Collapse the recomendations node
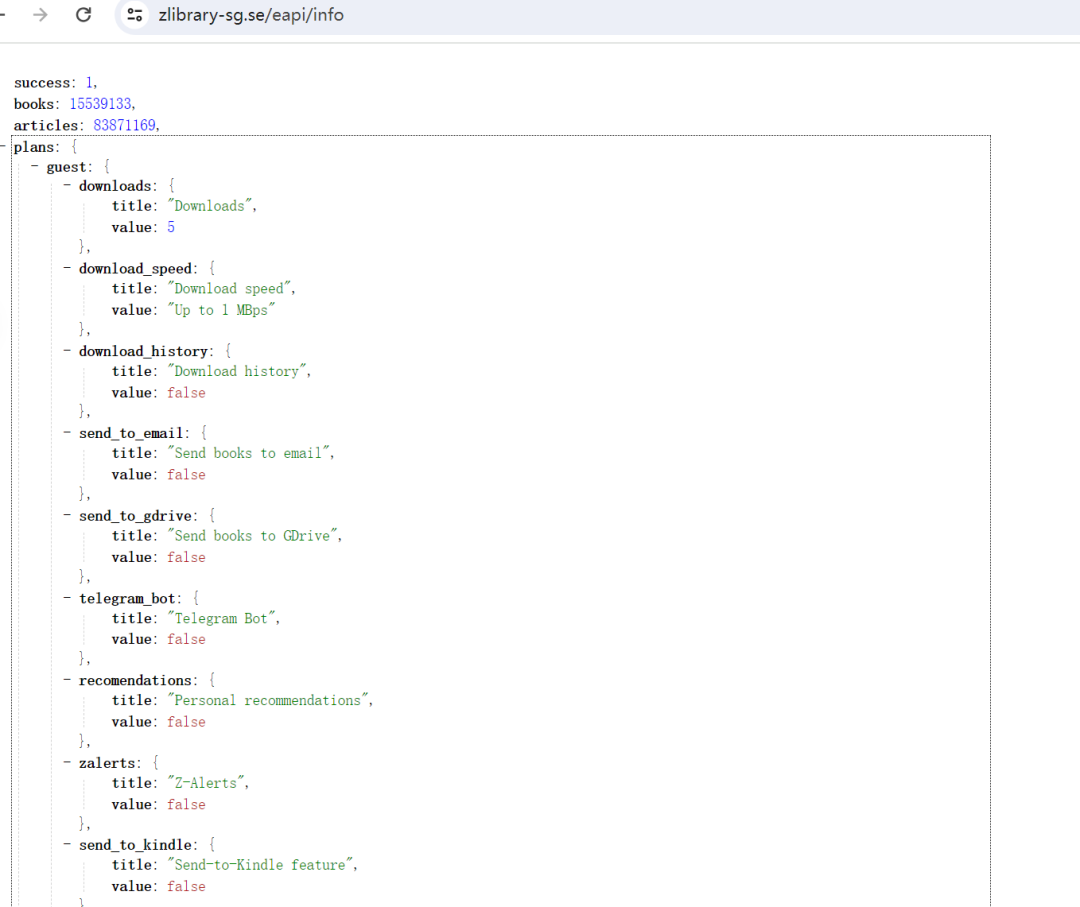 point(67,680)
